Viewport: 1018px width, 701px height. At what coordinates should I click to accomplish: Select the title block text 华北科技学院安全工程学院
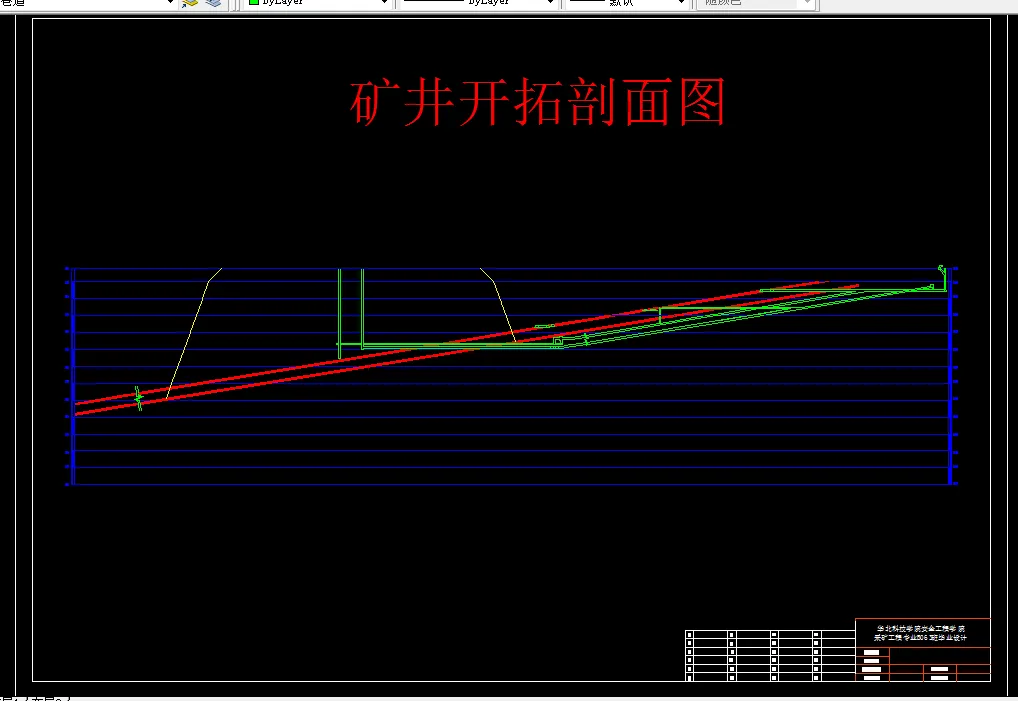point(921,629)
